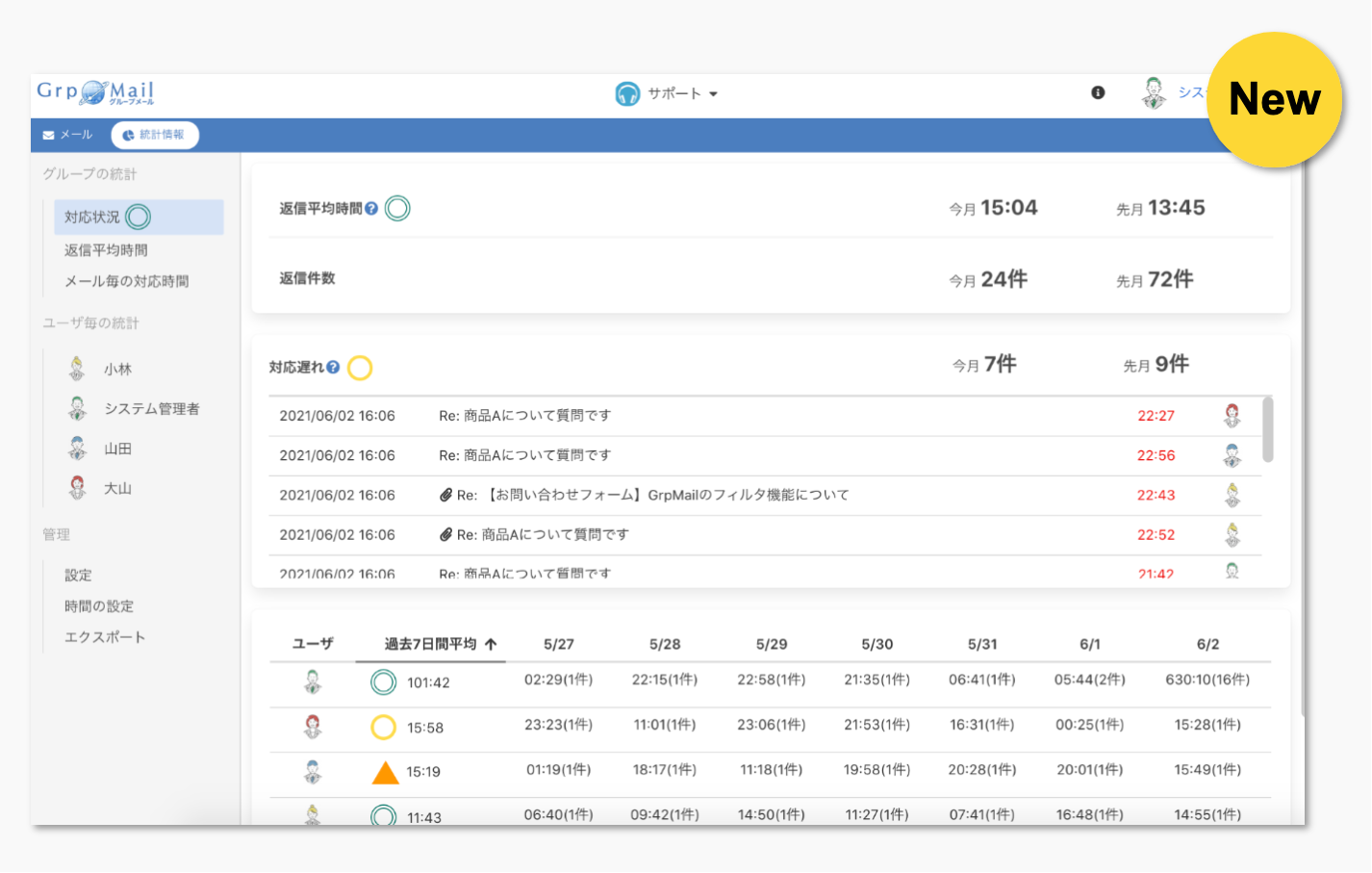Click orange triangle warning icon in table

(x=385, y=772)
